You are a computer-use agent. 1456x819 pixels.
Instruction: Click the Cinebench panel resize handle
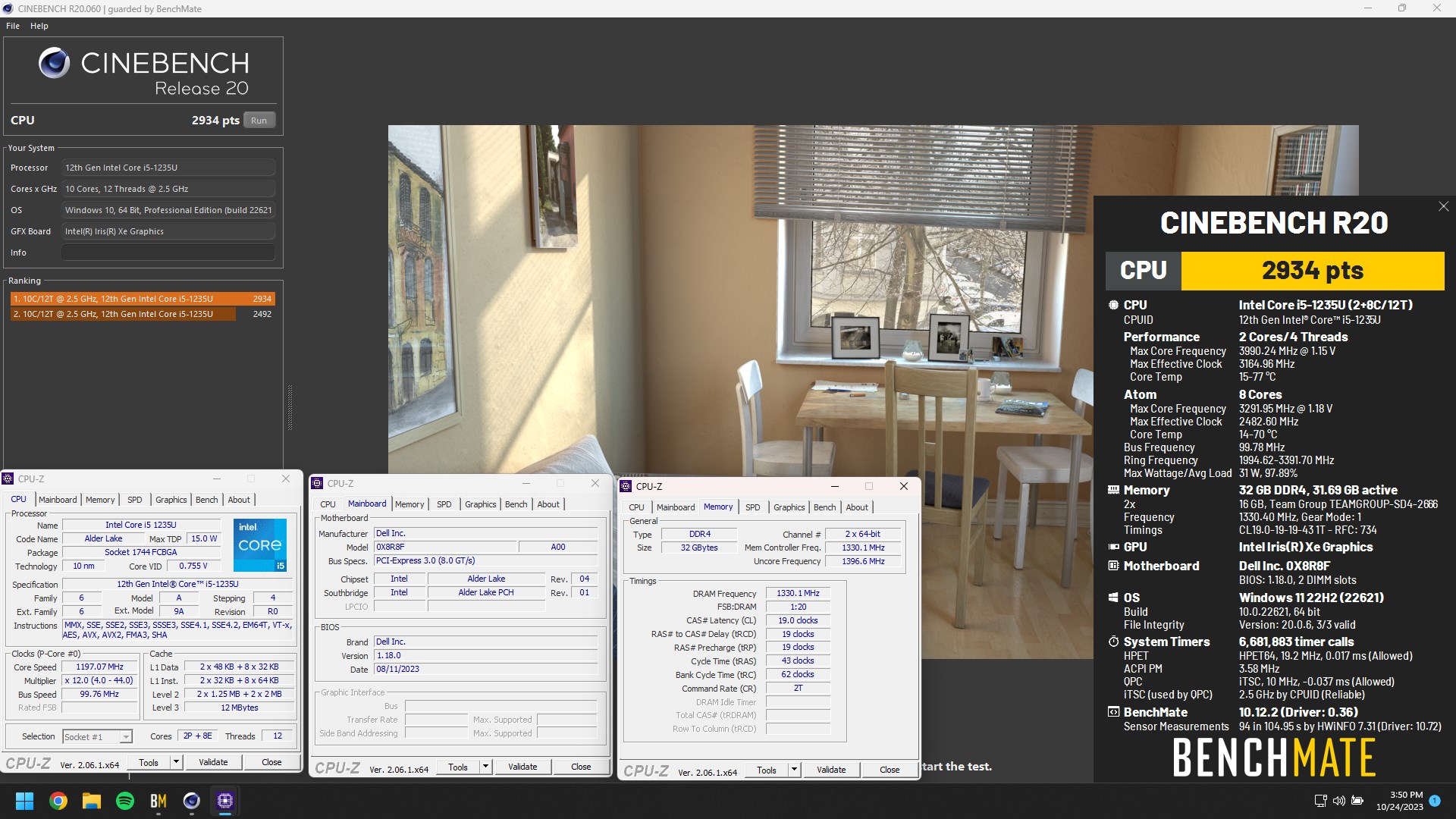click(290, 408)
